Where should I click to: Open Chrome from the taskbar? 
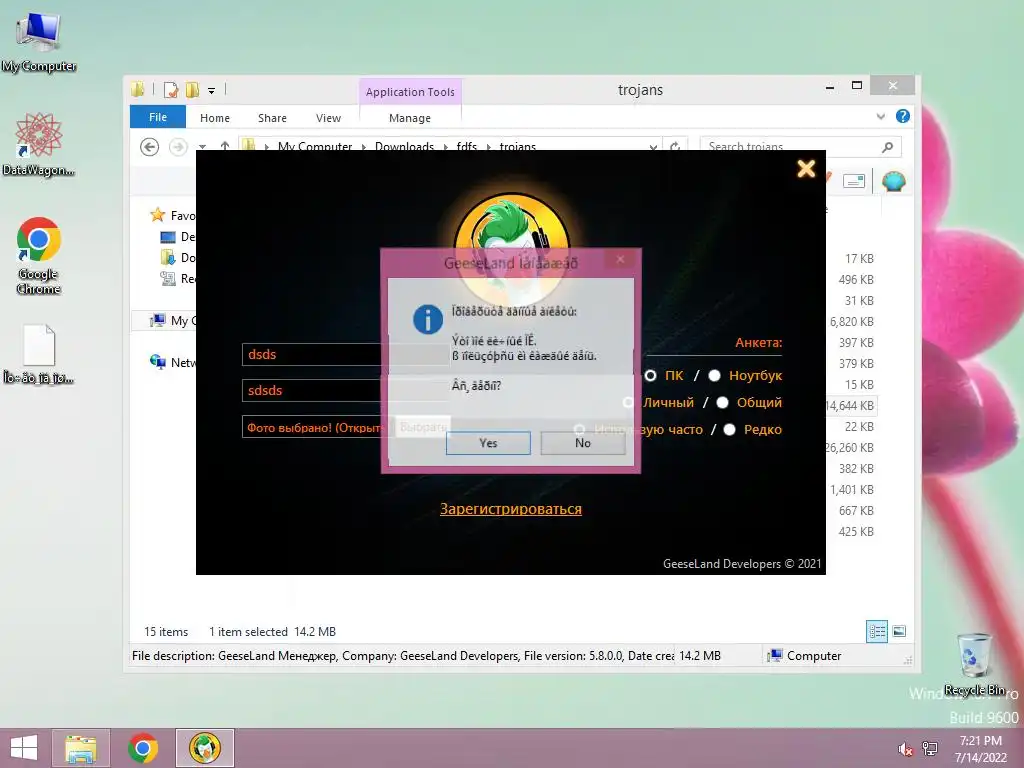pyautogui.click(x=143, y=748)
